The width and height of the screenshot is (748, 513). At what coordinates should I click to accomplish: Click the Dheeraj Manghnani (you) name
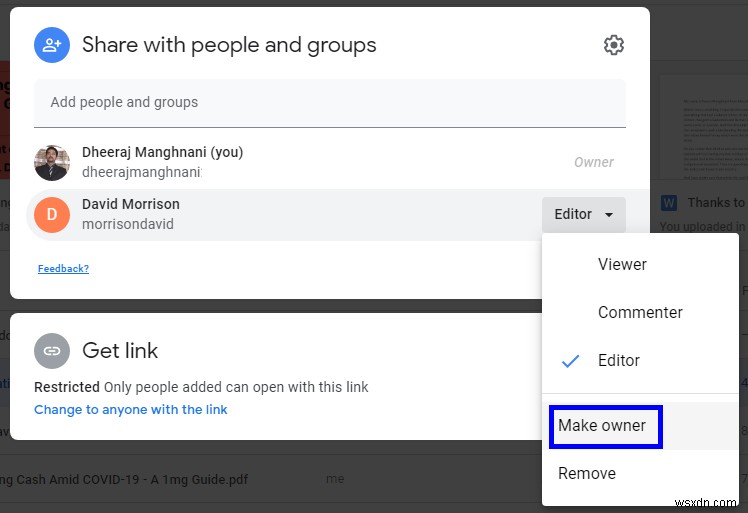[163, 152]
